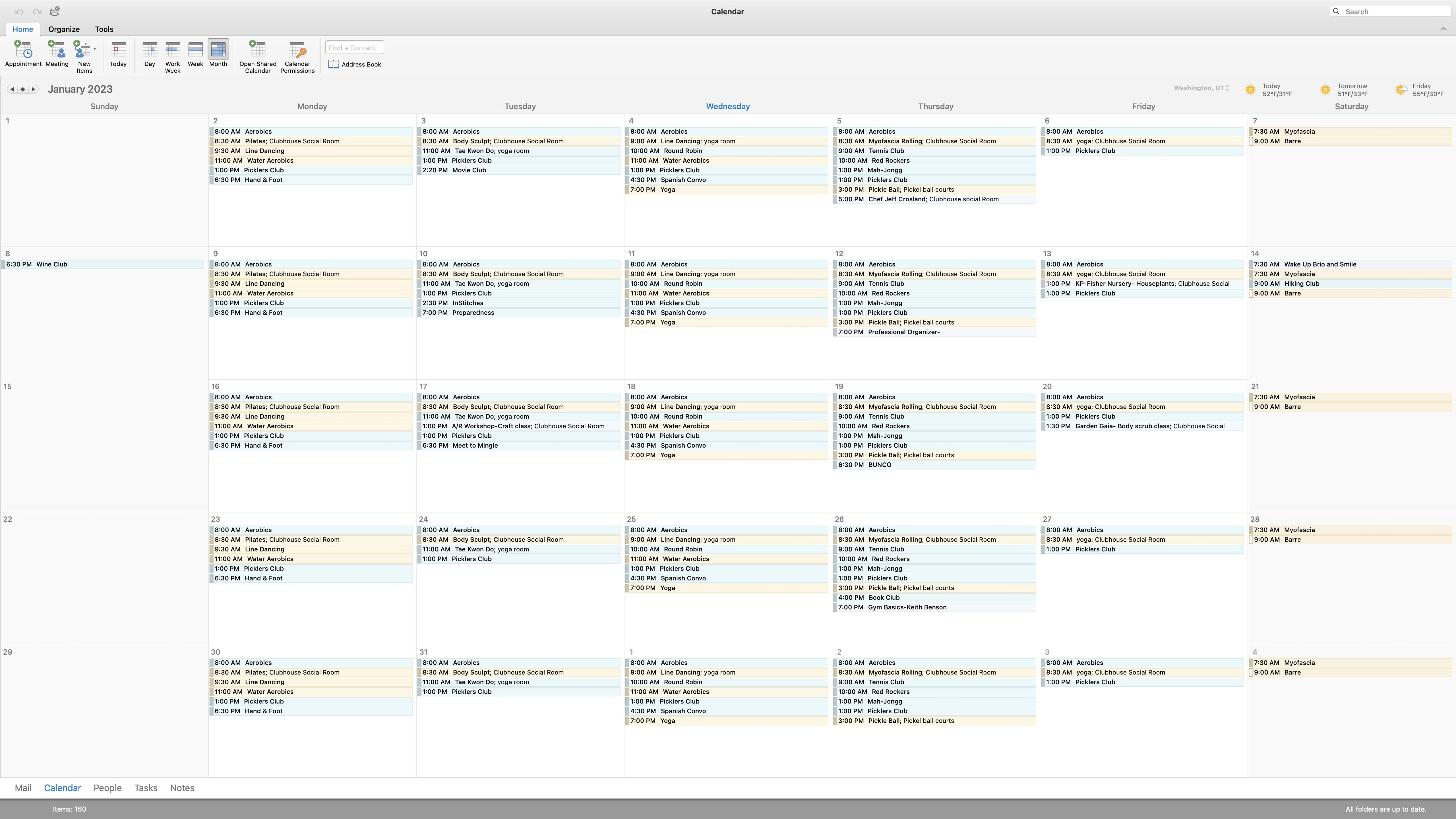Click the undo arrow icon
1456x819 pixels.
[x=19, y=11]
